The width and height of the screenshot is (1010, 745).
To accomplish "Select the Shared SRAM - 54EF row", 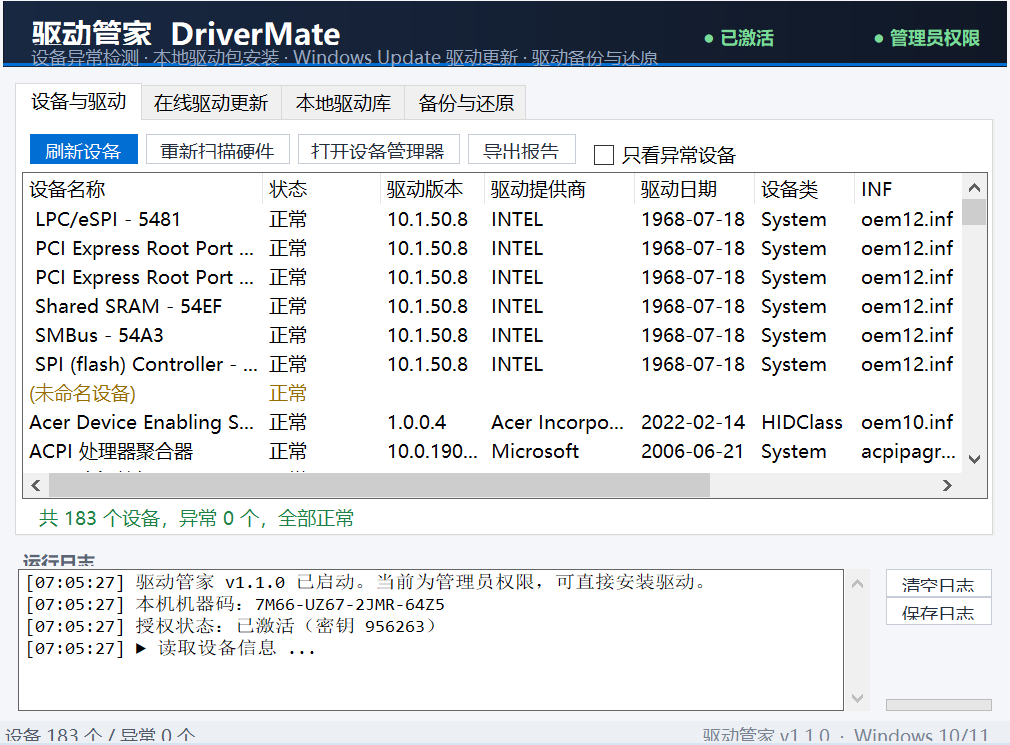I will click(493, 306).
